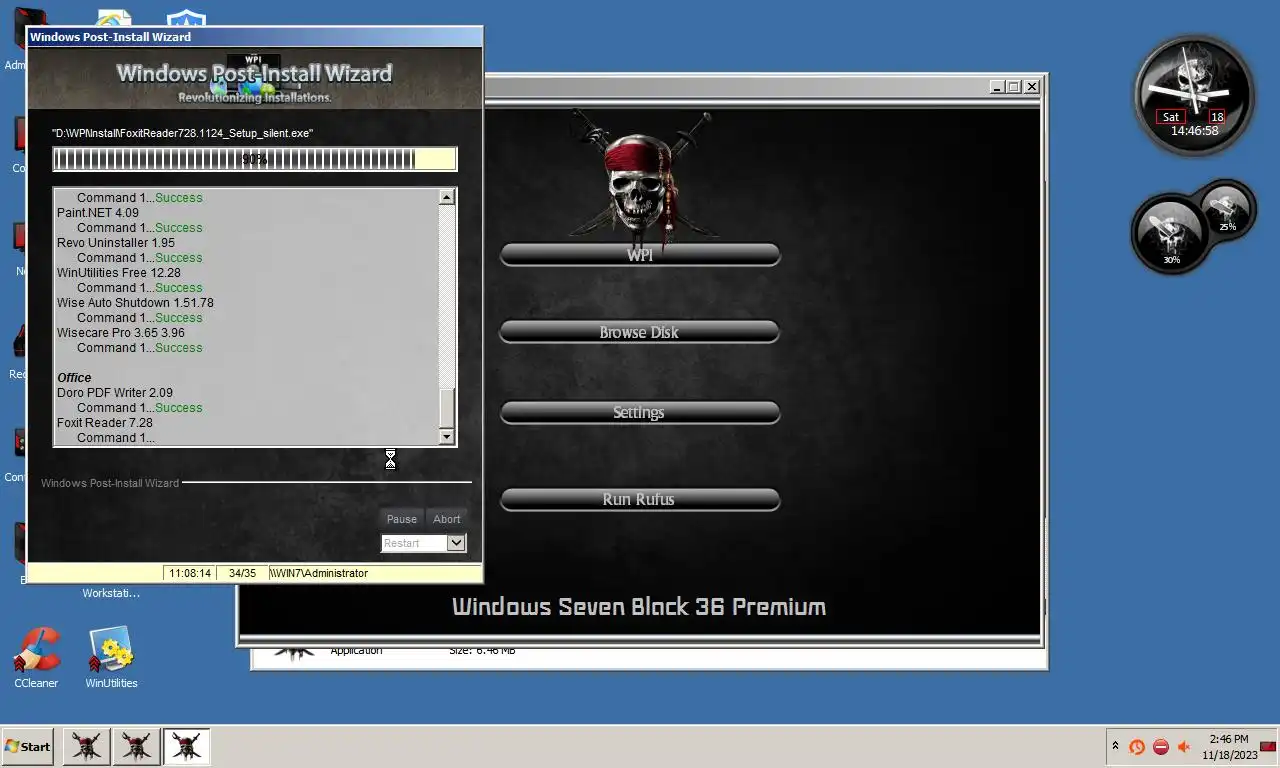Click the Windows Seven Black 36 Premium title
Image resolution: width=1280 pixels, height=768 pixels.
(639, 607)
